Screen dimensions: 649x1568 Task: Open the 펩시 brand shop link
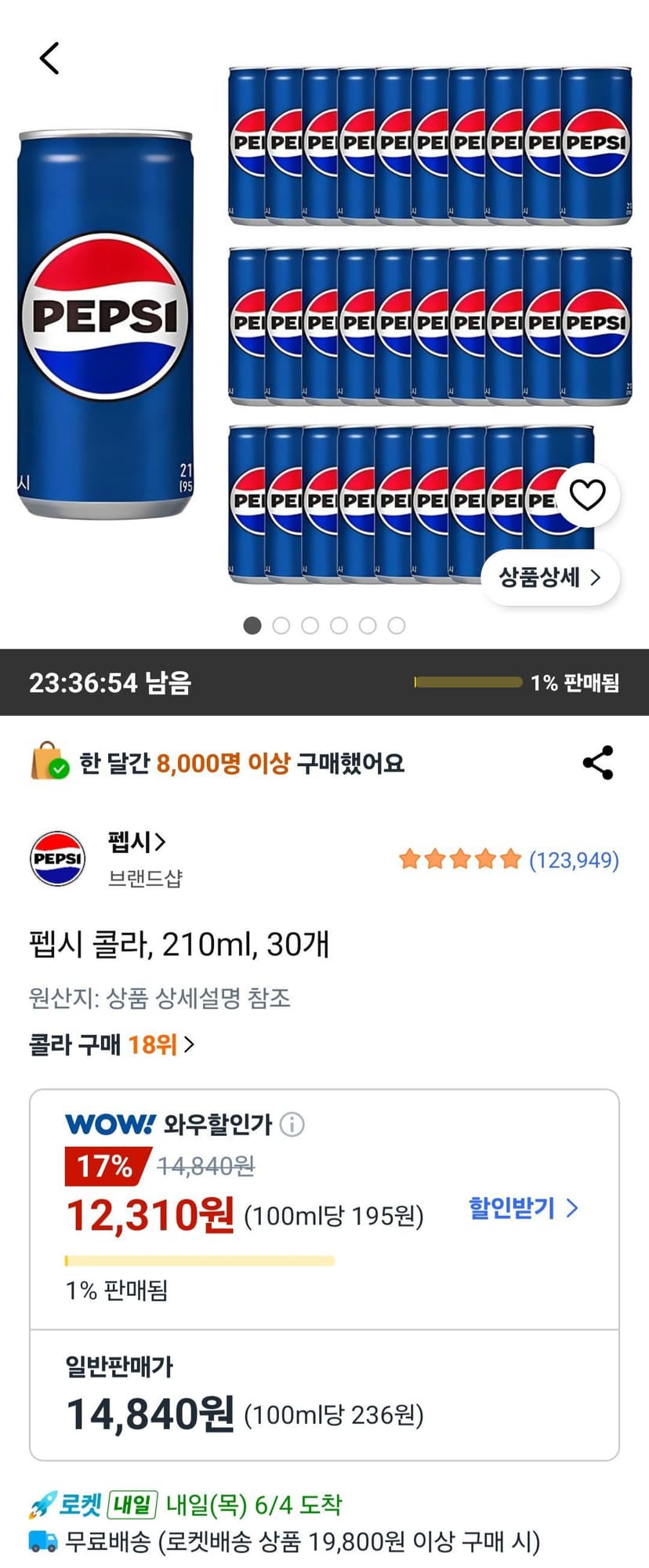[137, 842]
